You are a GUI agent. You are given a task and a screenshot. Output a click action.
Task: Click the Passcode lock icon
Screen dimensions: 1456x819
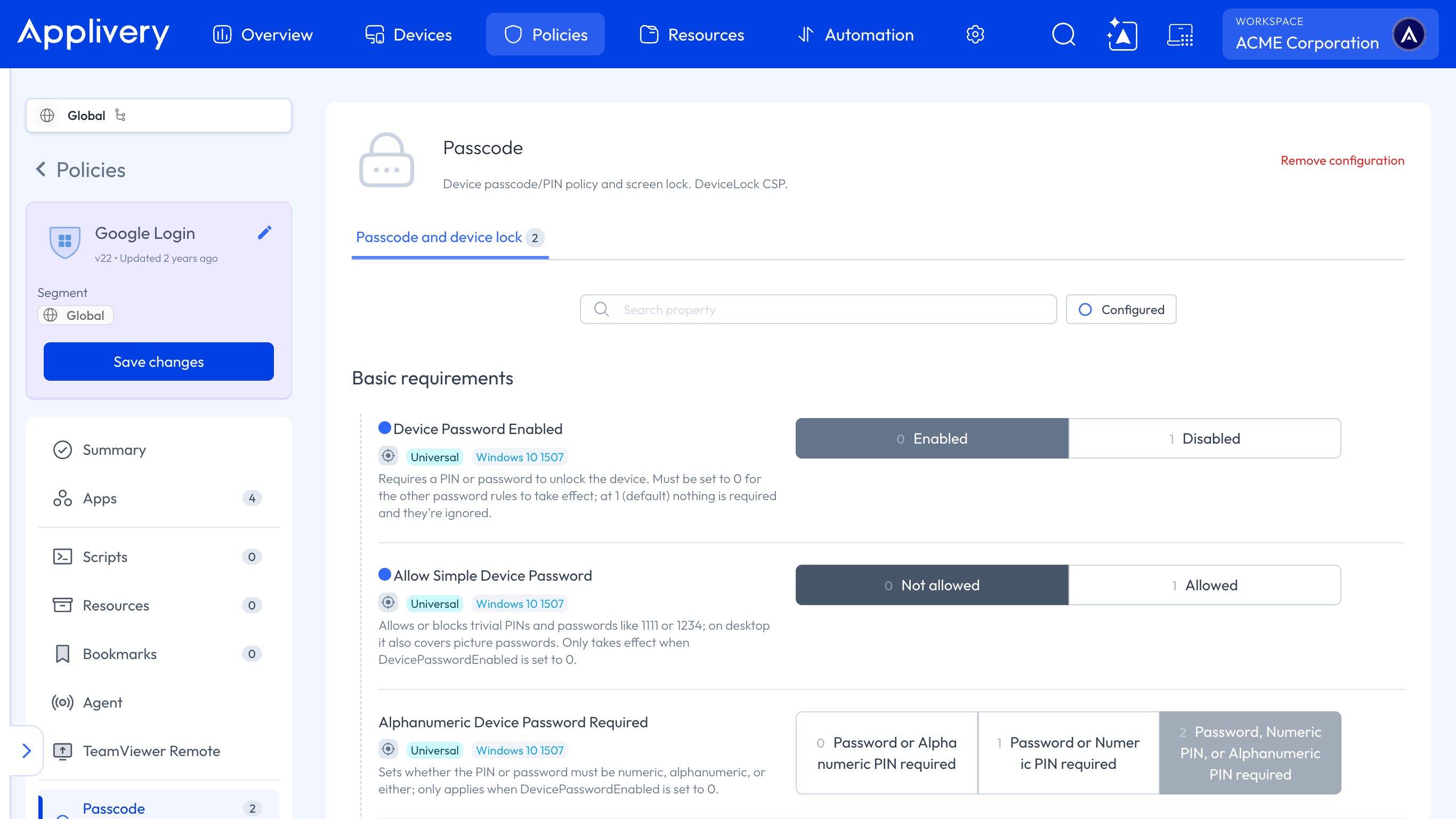[x=386, y=160]
